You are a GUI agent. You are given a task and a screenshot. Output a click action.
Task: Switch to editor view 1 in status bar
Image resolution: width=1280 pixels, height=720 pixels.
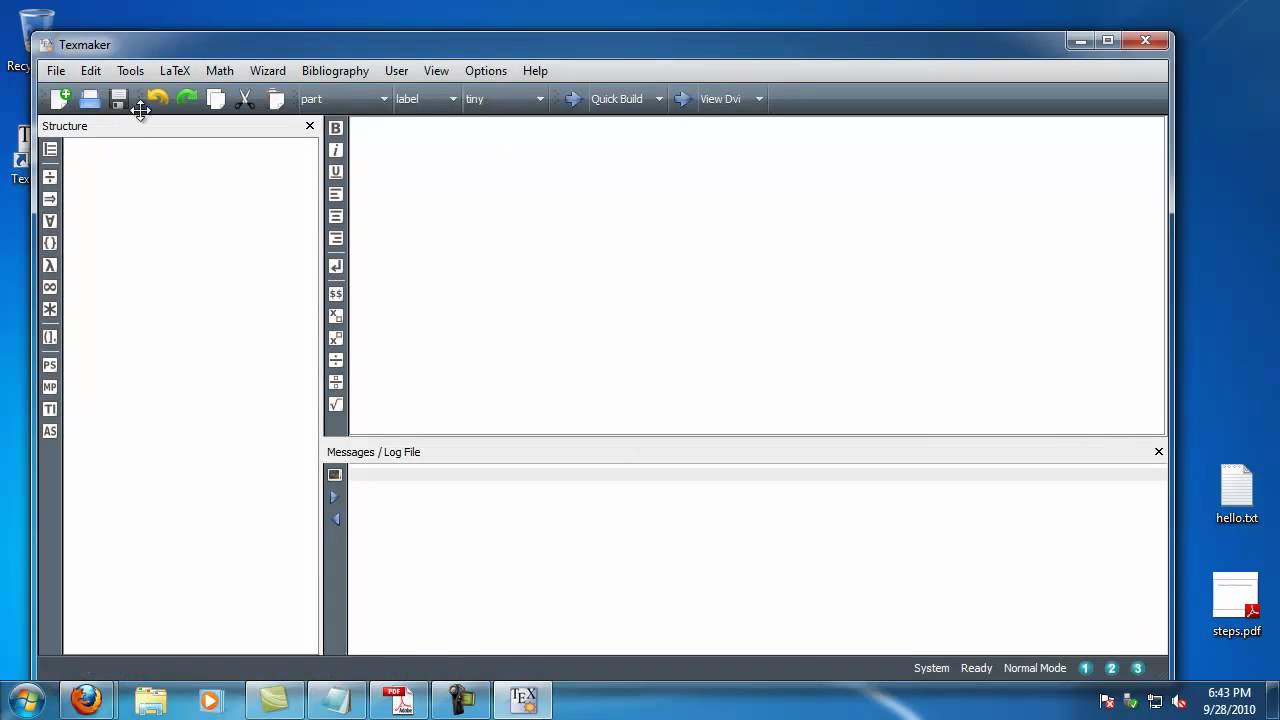coord(1085,668)
